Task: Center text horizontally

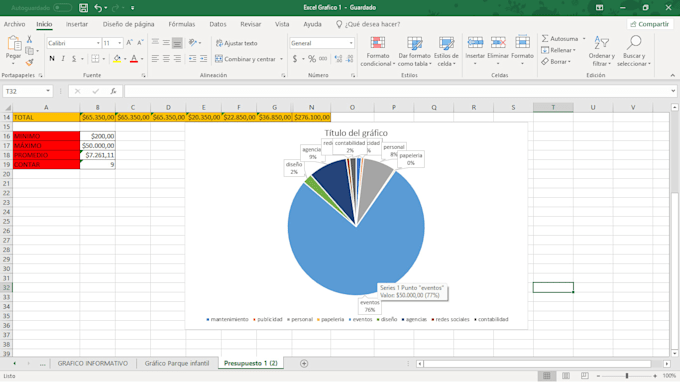Action: (x=166, y=59)
